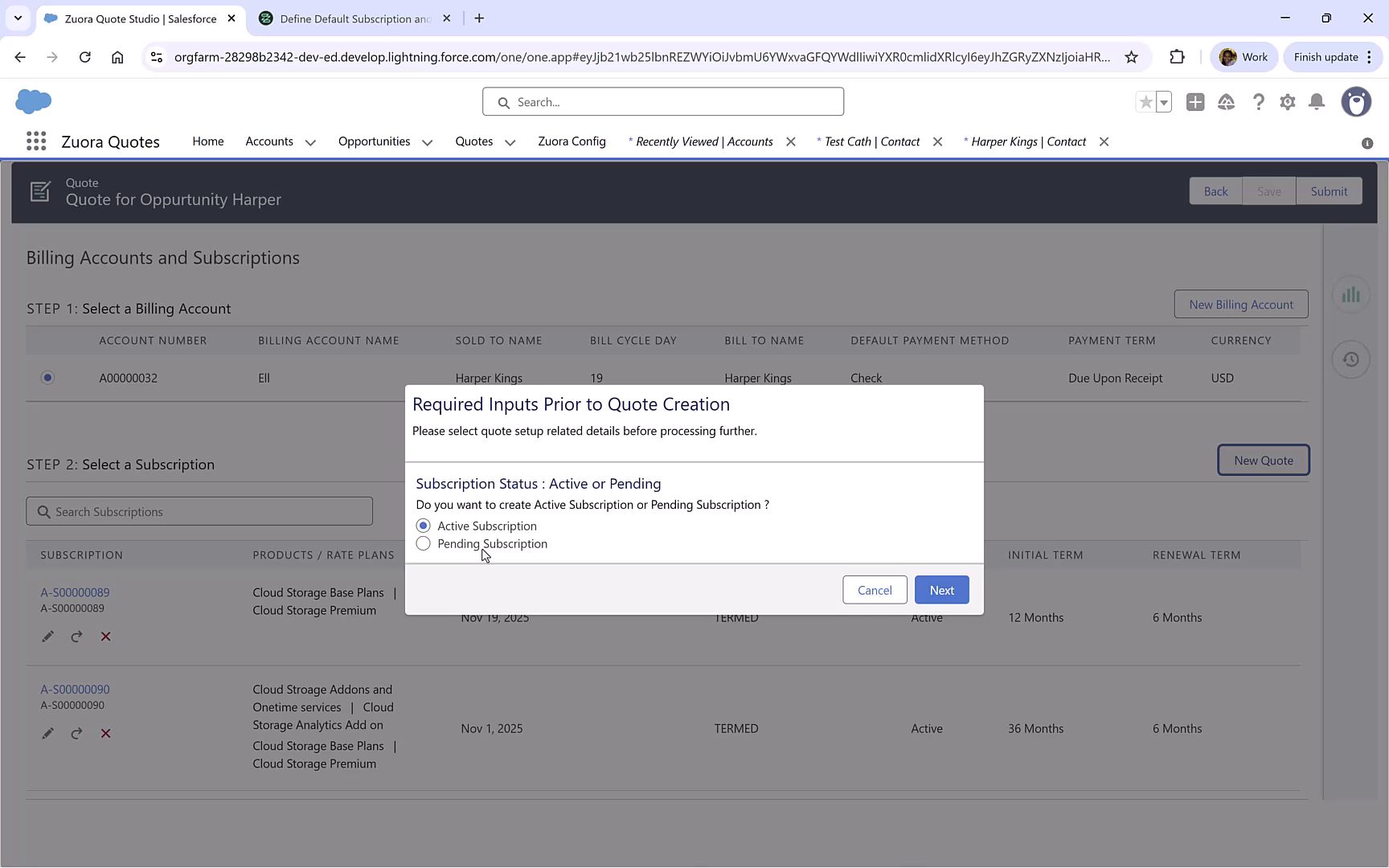Open Salesforce help question mark icon
This screenshot has width=1389, height=868.
tap(1259, 102)
